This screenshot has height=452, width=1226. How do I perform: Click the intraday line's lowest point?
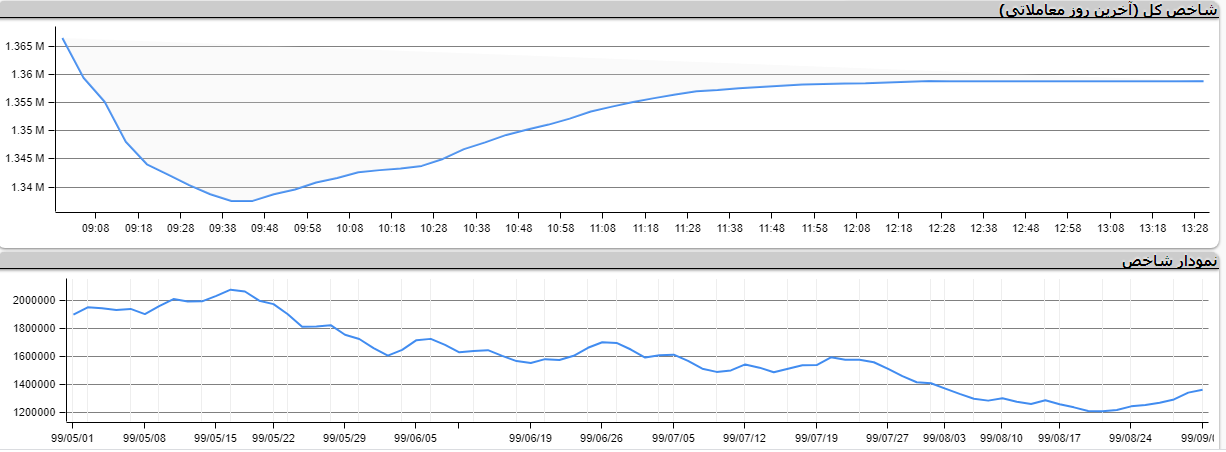pyautogui.click(x=242, y=201)
